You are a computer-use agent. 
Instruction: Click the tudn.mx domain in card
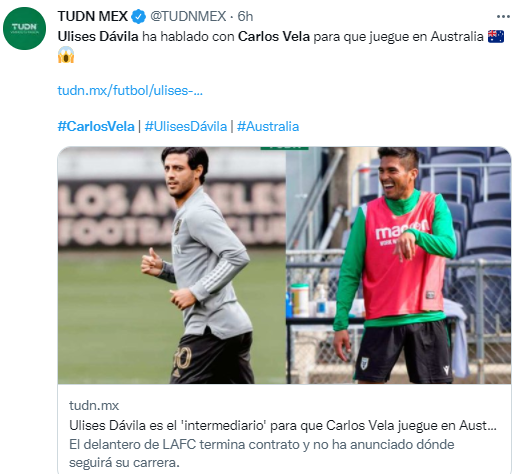point(94,405)
